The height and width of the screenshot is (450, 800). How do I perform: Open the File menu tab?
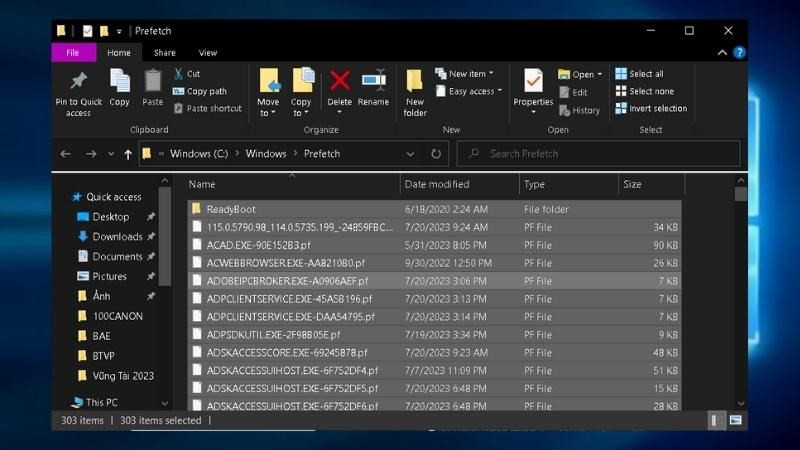tap(73, 53)
